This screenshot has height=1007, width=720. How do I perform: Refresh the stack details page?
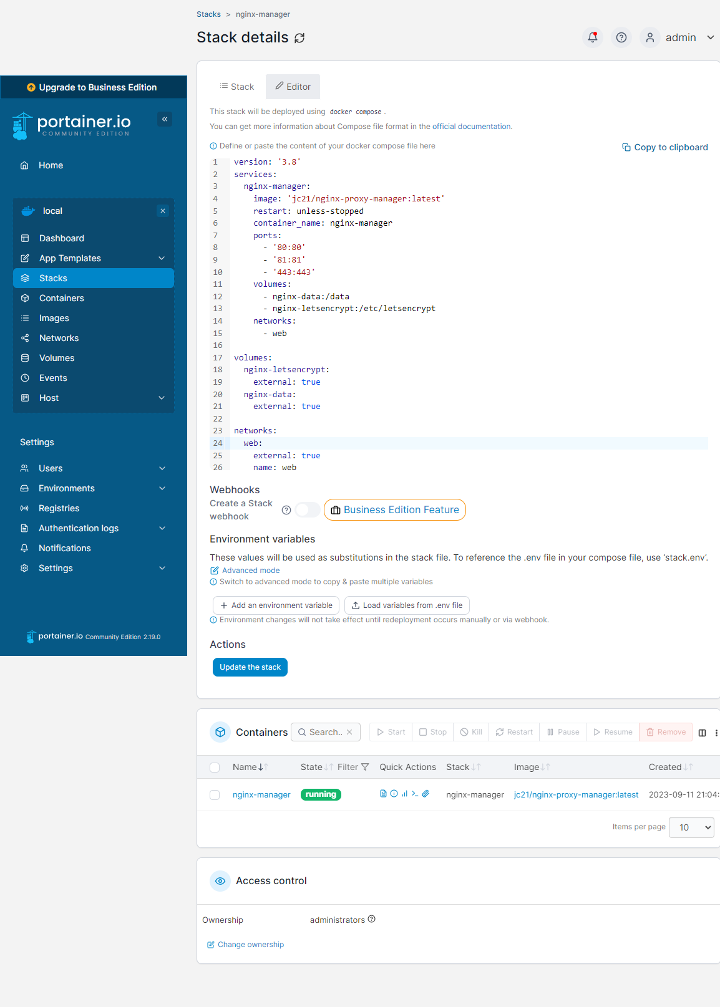tap(300, 38)
